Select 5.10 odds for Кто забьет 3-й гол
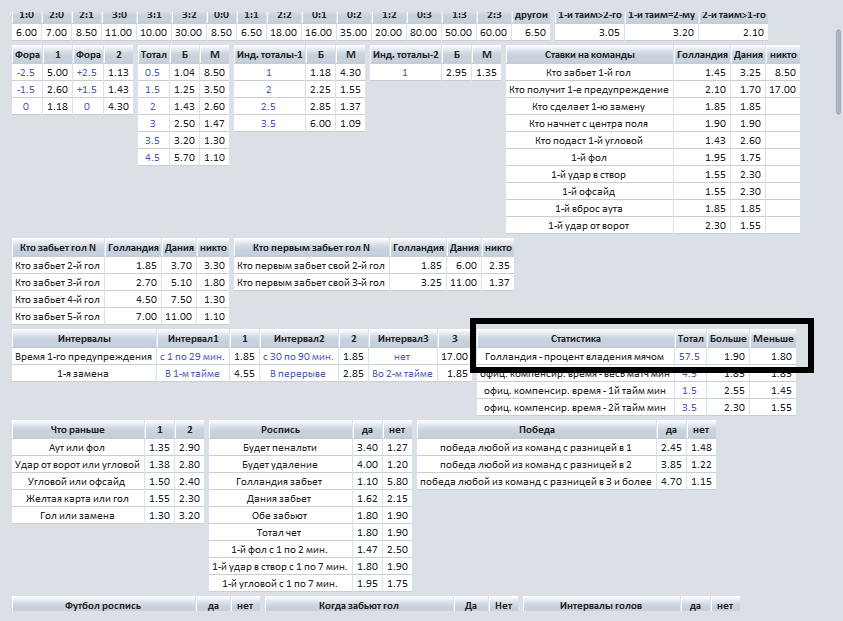This screenshot has height=621, width=843. coord(181,283)
